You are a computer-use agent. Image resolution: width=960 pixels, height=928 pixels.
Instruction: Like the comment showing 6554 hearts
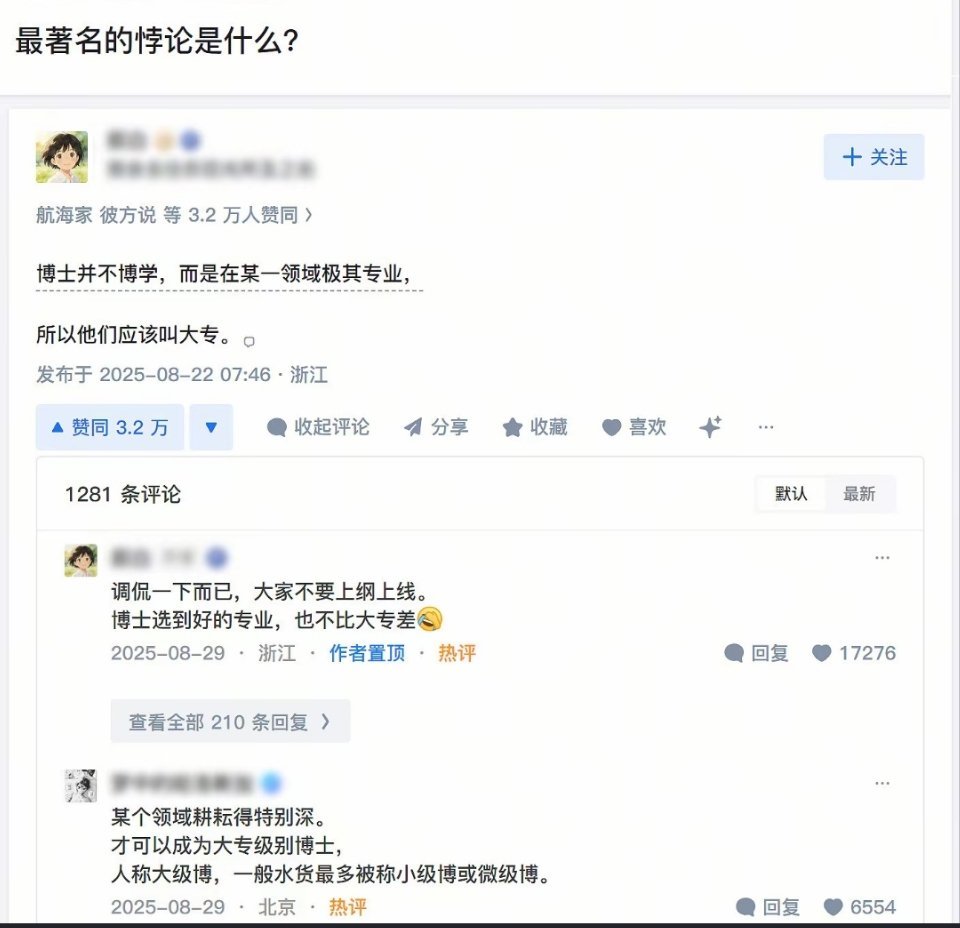862,907
